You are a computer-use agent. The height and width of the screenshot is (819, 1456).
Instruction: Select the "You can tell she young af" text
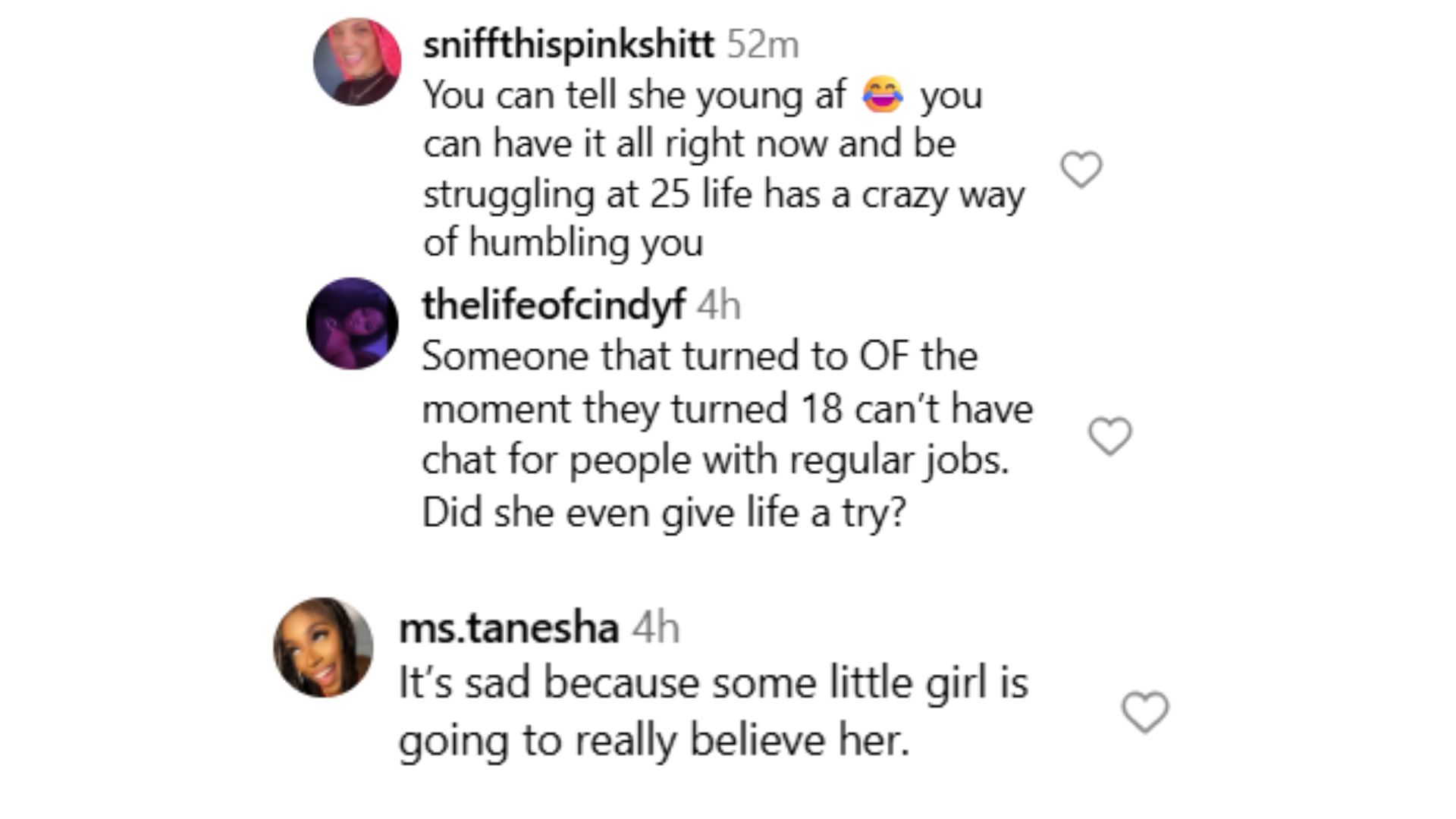(634, 96)
